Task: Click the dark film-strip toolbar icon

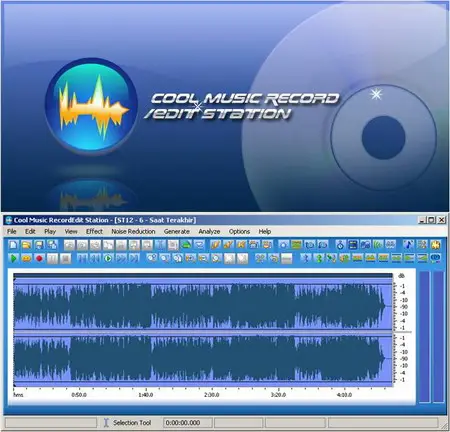Action: pos(353,245)
